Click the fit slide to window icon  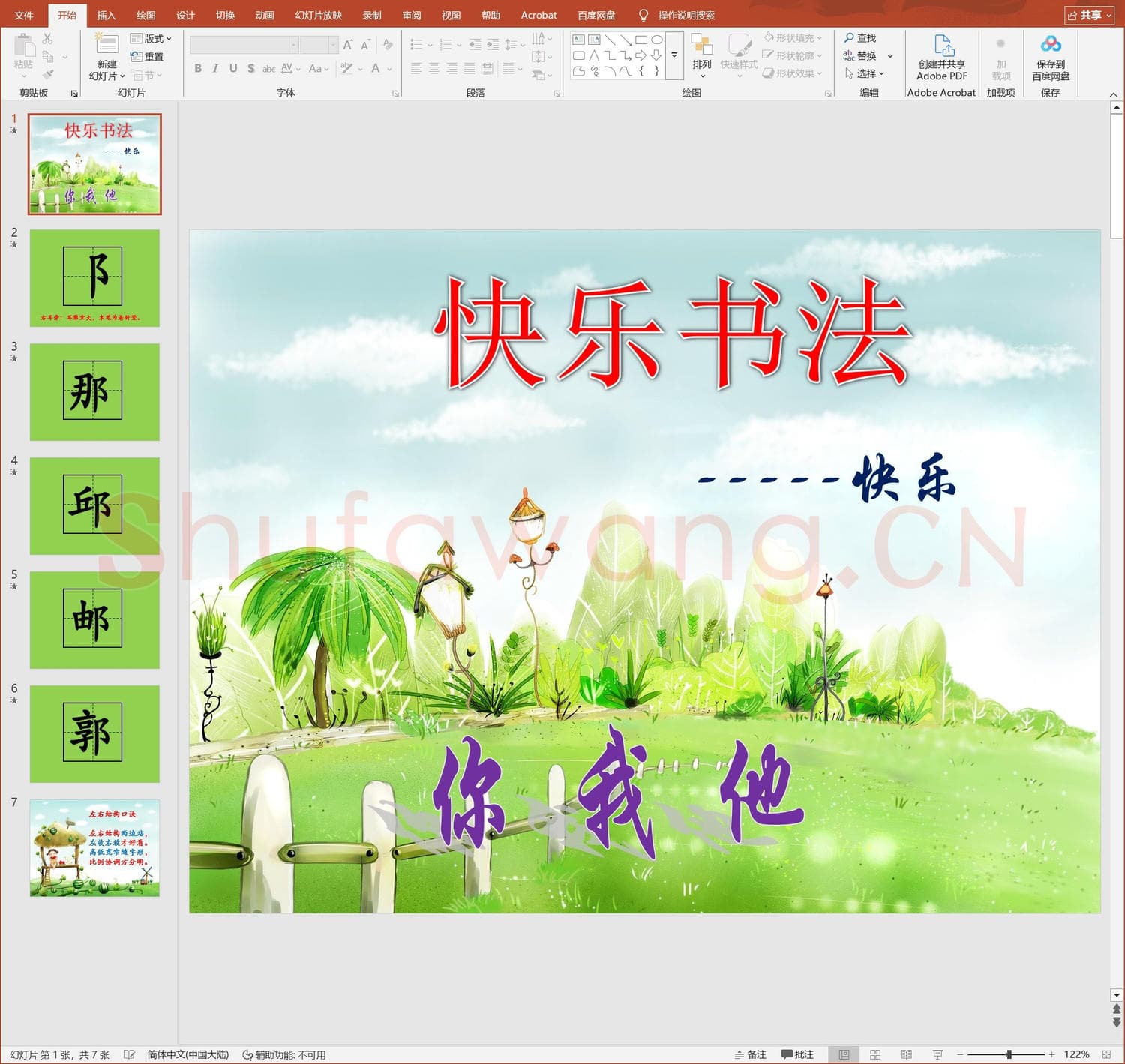[1106, 1054]
